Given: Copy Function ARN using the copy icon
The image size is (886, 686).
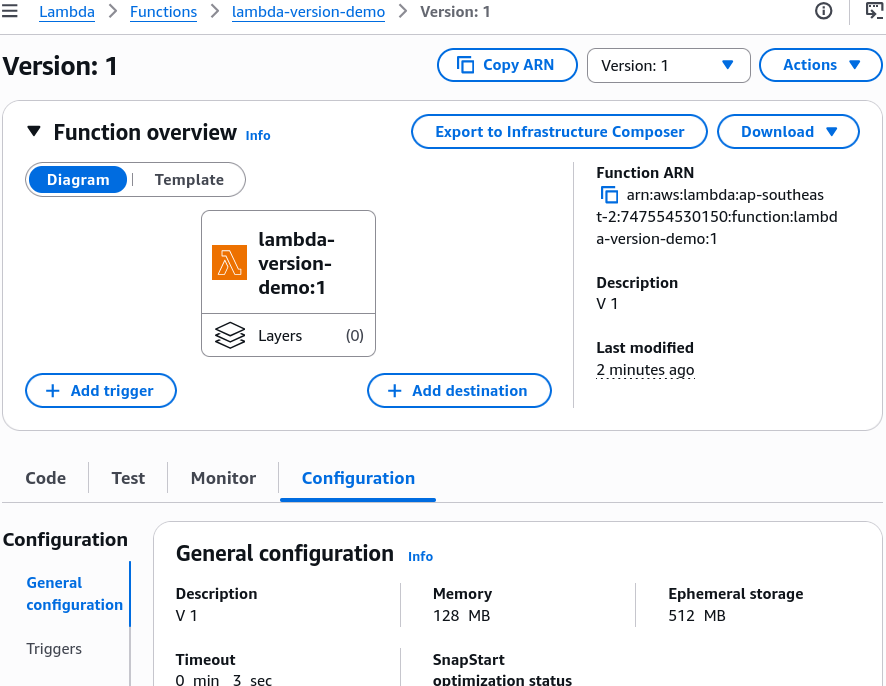Looking at the screenshot, I should click(x=609, y=194).
